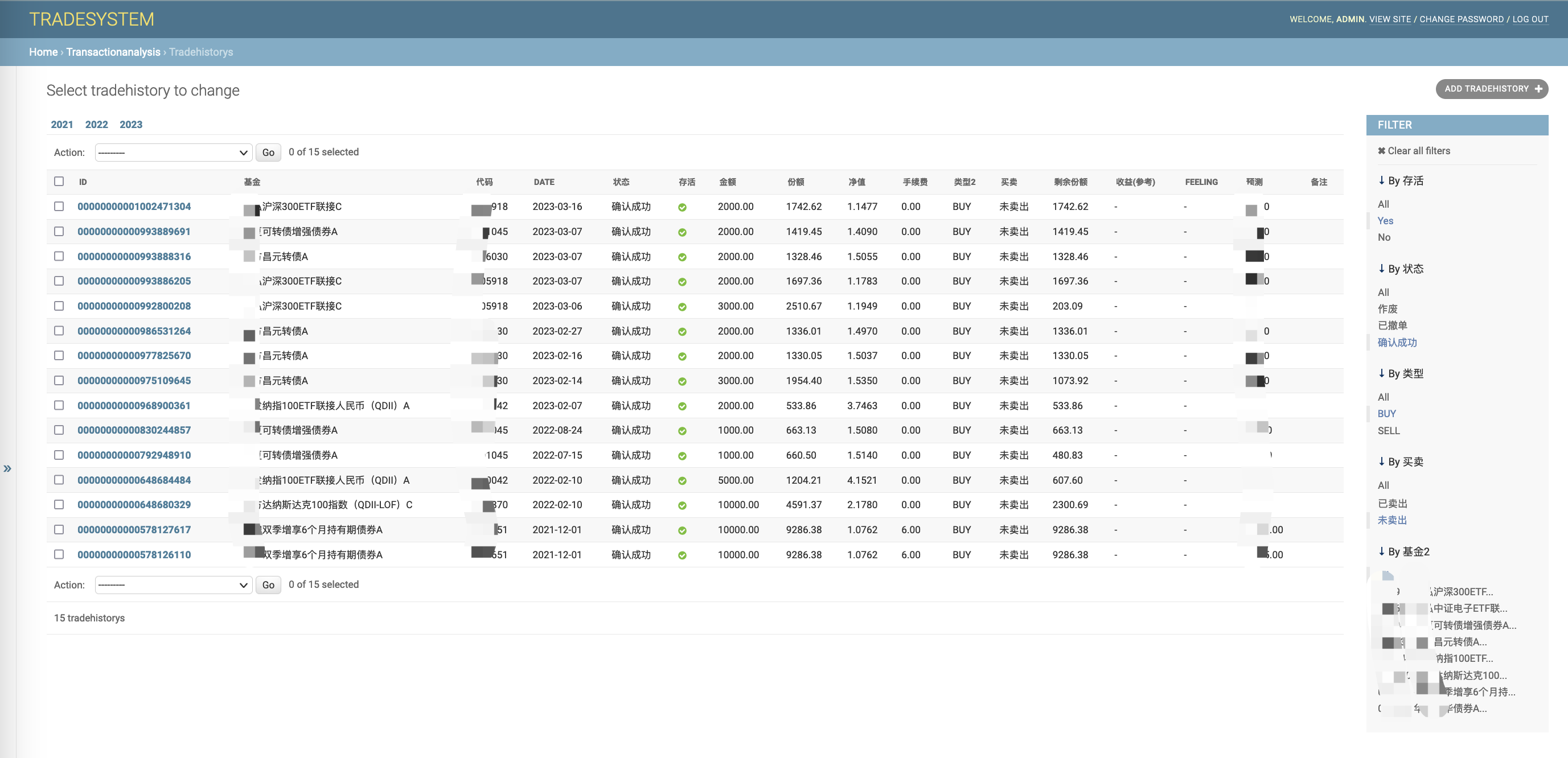Click the green active check icon for row 00000000000648680329
This screenshot has width=1568, height=758.
click(x=682, y=505)
